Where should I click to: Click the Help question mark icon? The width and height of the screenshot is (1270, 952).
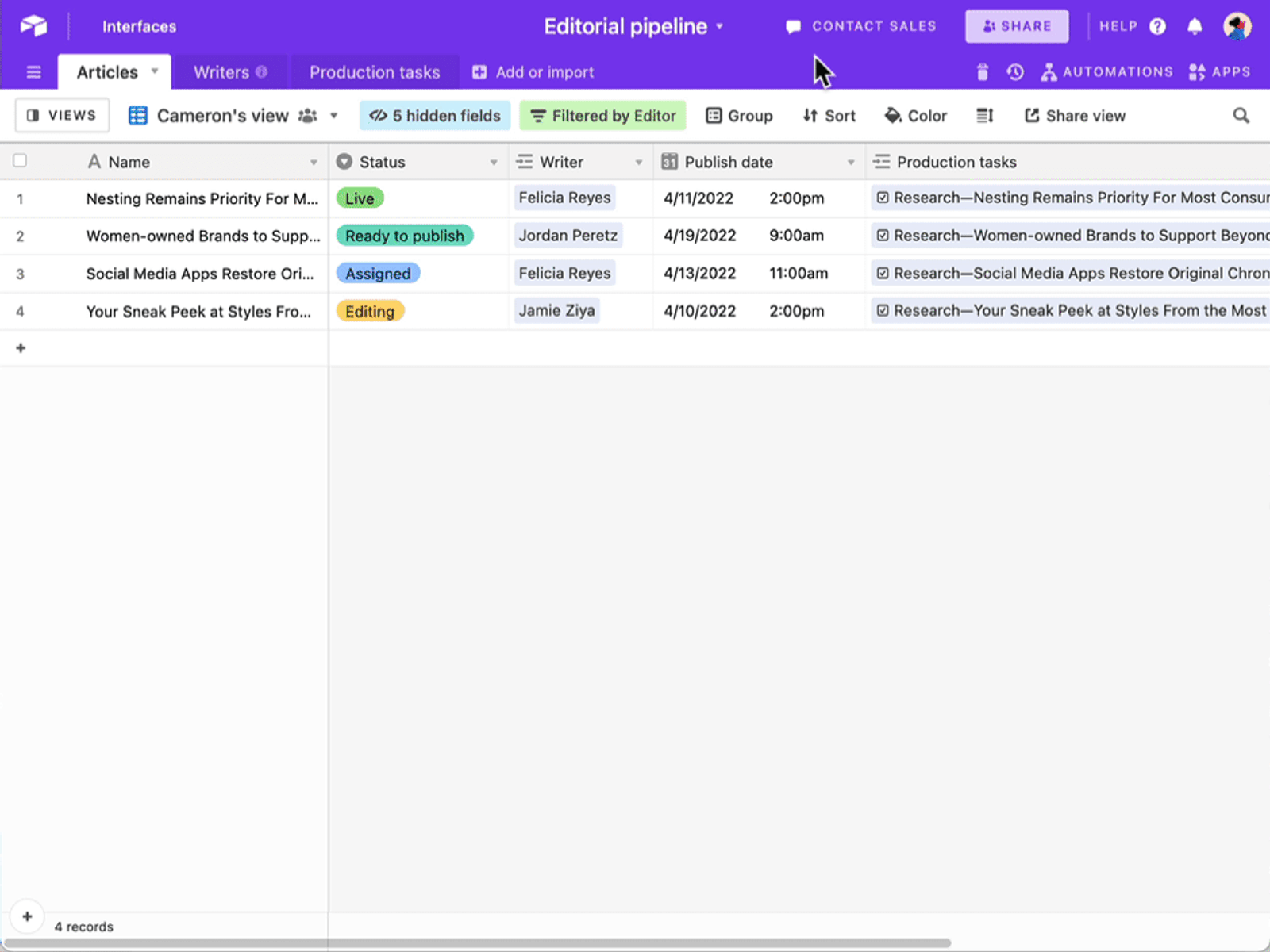1157,26
